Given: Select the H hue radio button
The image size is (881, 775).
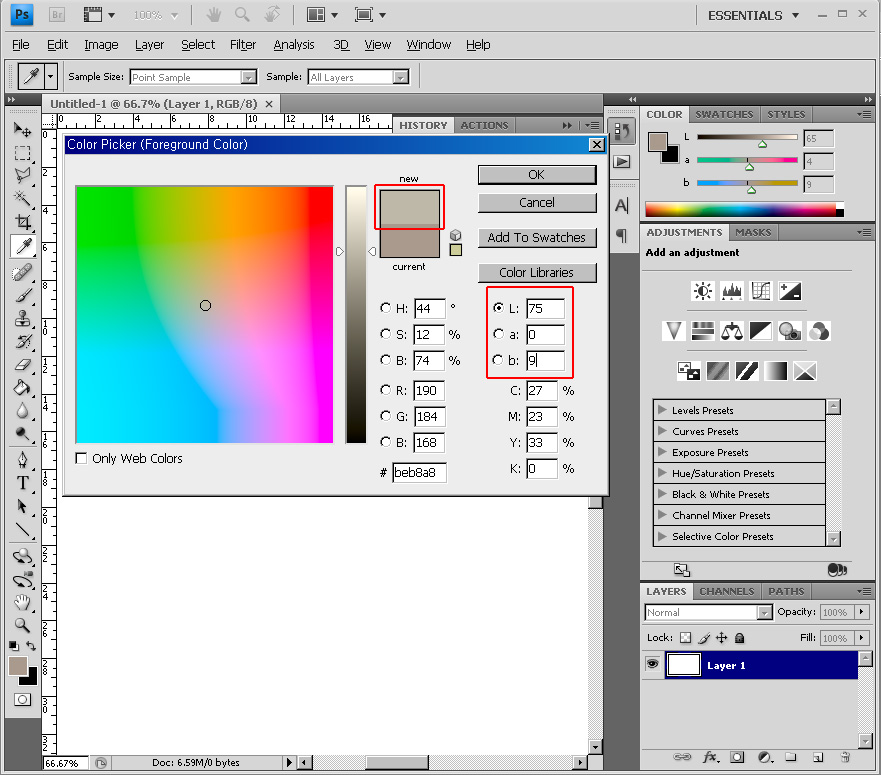Looking at the screenshot, I should click(386, 308).
